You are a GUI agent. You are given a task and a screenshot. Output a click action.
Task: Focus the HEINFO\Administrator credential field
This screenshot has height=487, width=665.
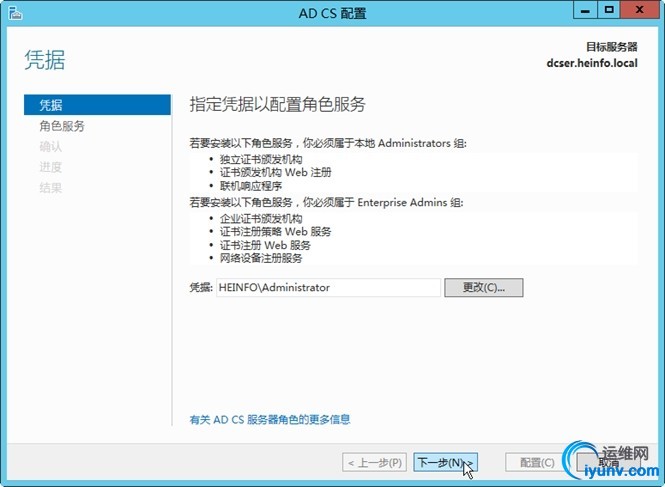328,288
